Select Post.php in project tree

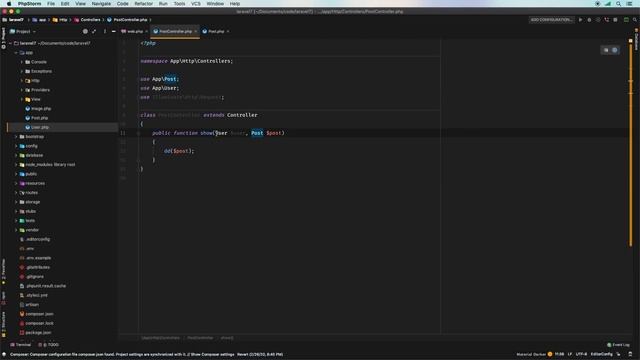[40, 118]
